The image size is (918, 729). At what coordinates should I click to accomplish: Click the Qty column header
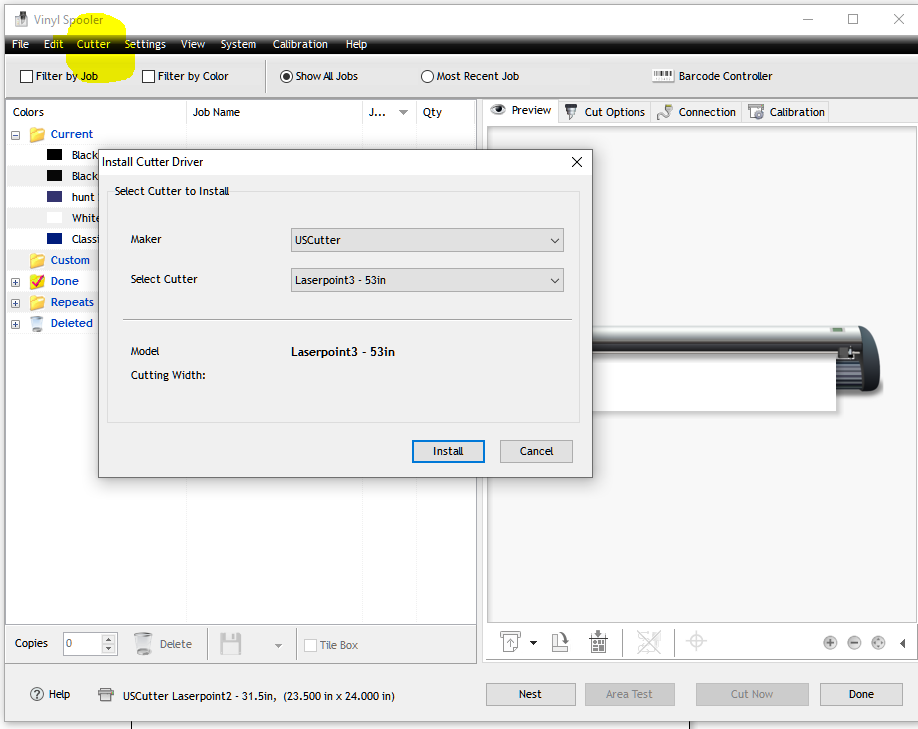pyautogui.click(x=432, y=112)
